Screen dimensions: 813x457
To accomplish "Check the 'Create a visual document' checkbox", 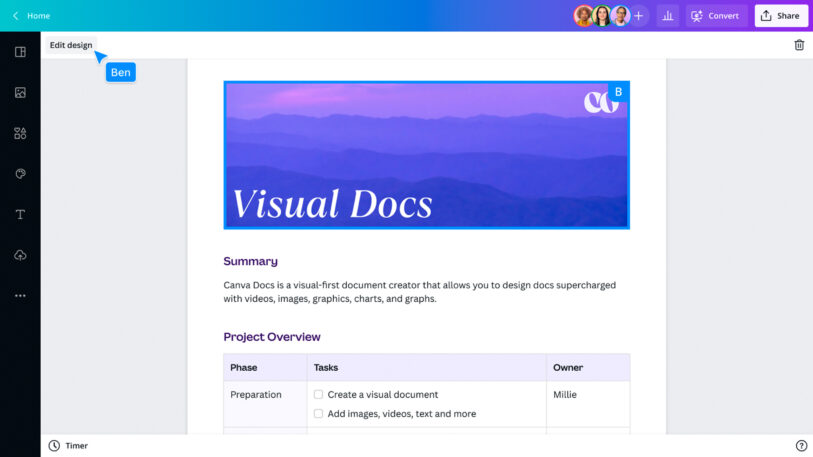I will (318, 394).
